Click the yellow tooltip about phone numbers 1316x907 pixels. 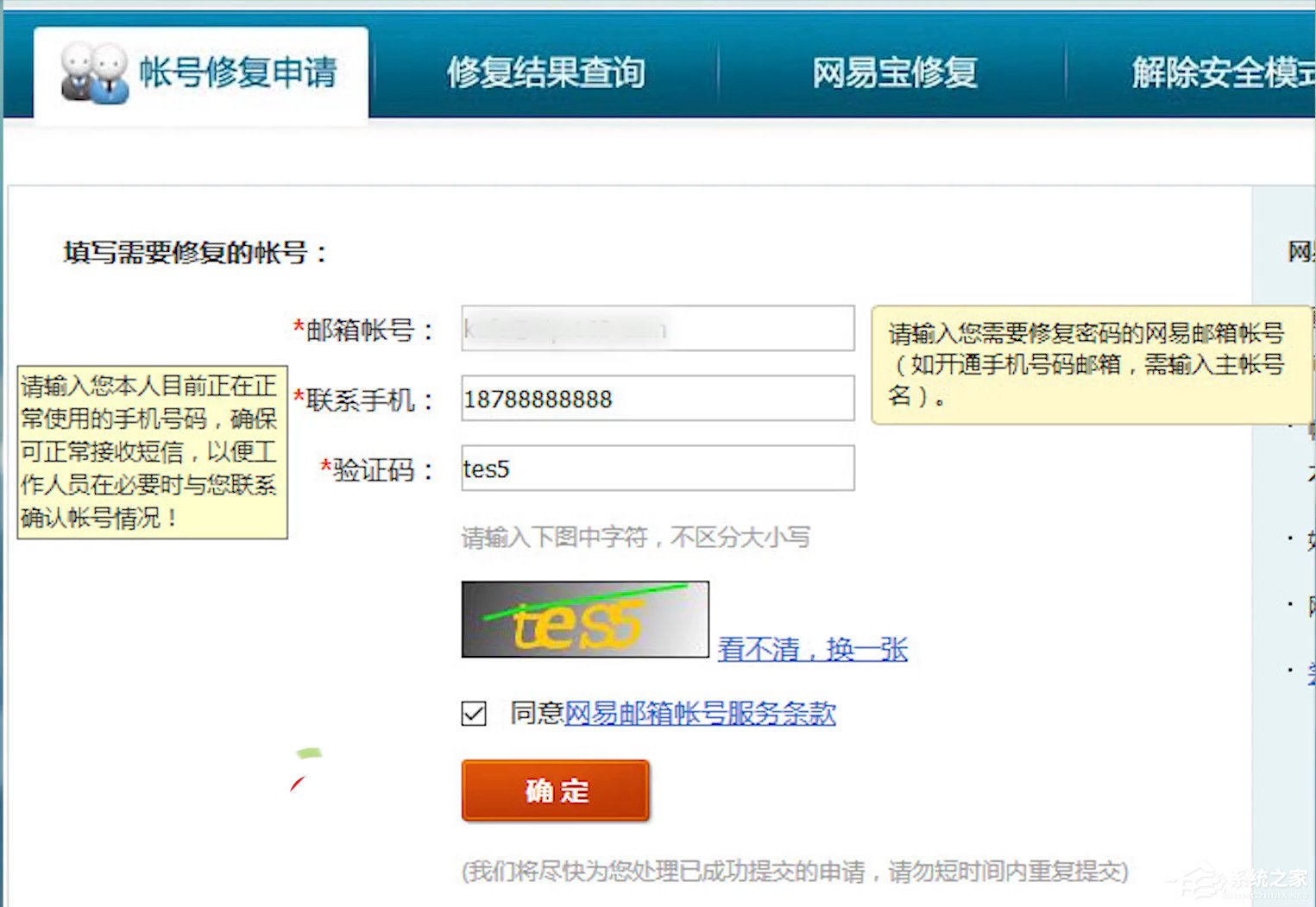(x=151, y=451)
